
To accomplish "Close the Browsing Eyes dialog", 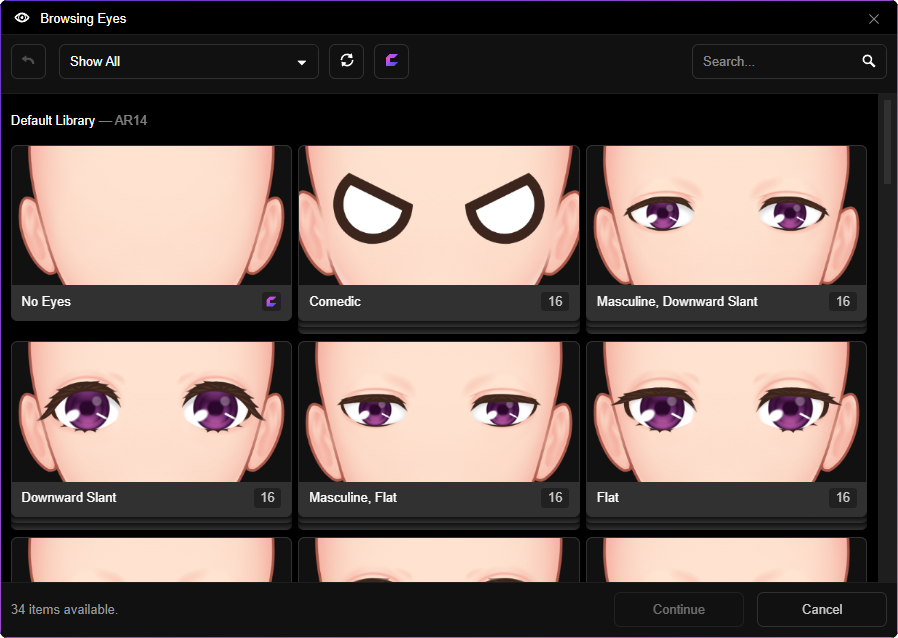I will click(x=874, y=19).
